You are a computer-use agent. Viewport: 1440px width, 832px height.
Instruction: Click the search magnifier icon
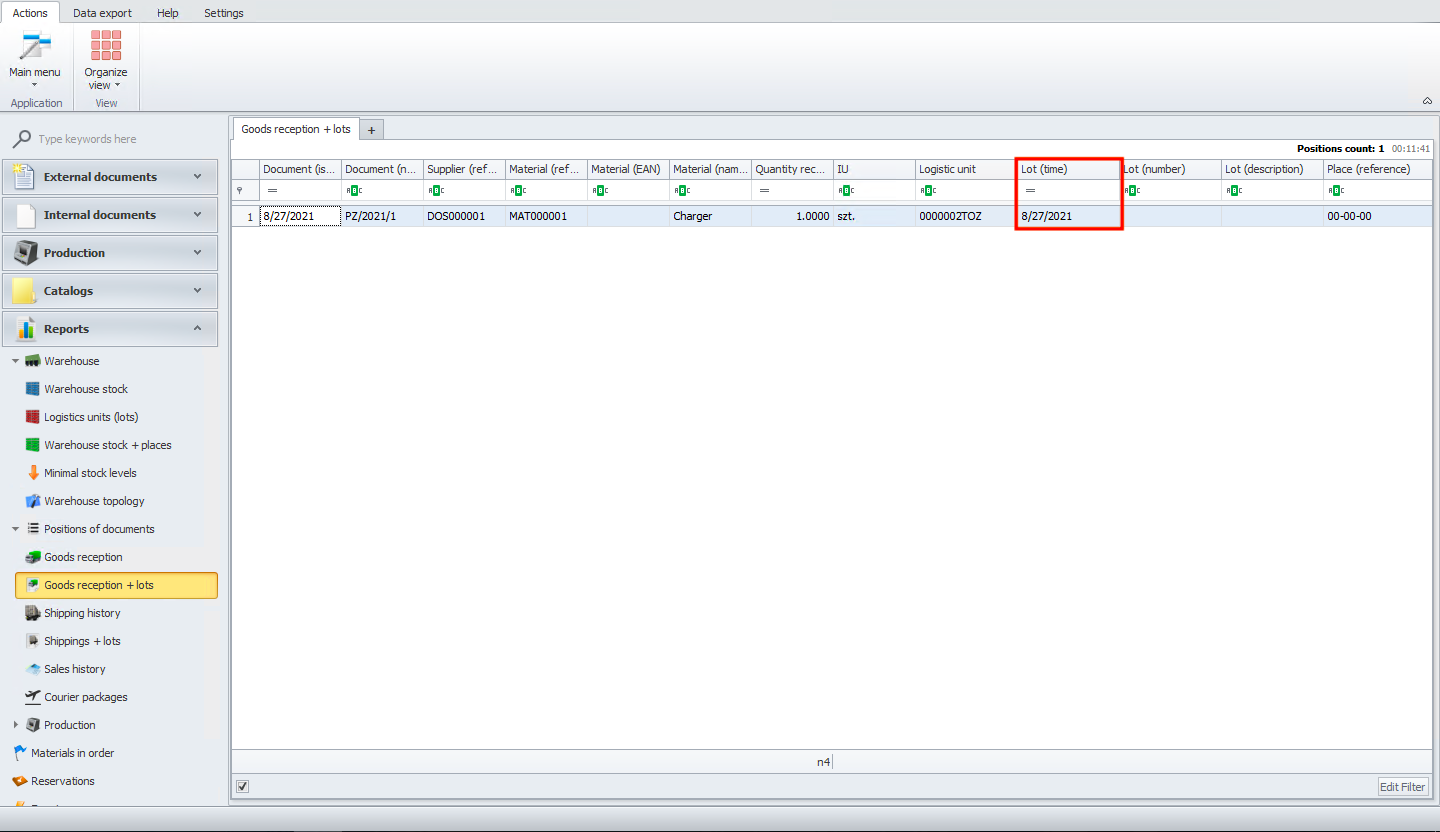click(x=22, y=139)
